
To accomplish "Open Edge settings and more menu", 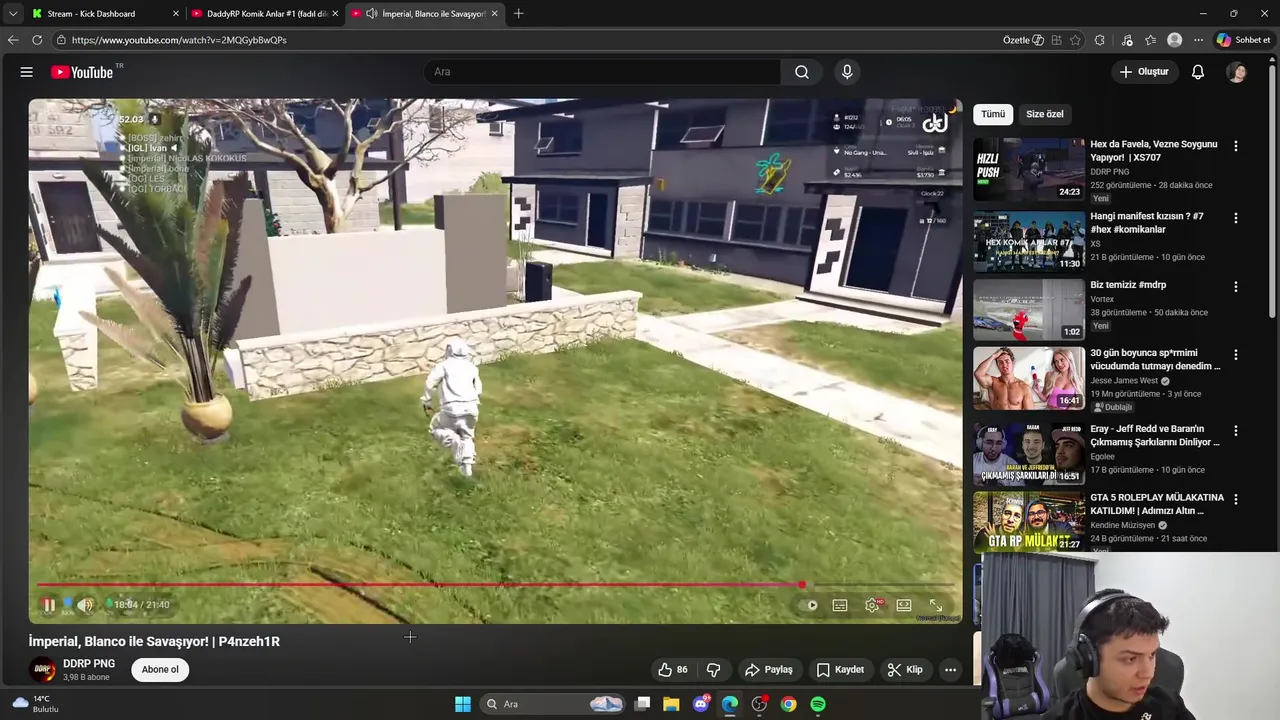I will click(x=1200, y=40).
